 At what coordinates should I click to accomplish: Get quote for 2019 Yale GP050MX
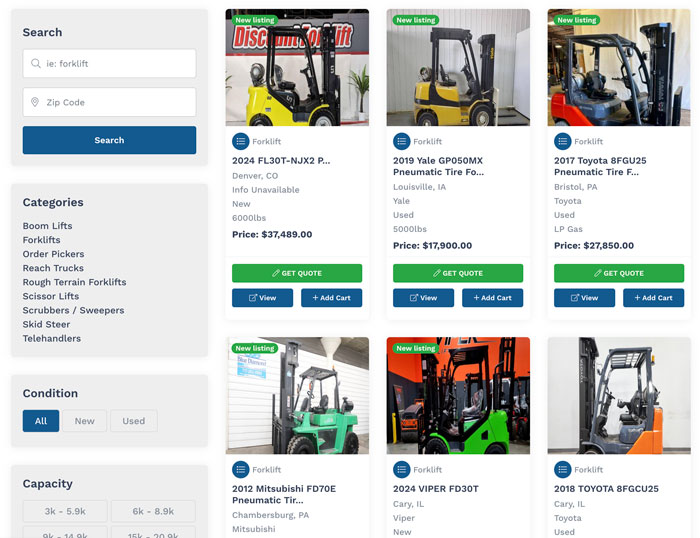tap(458, 273)
